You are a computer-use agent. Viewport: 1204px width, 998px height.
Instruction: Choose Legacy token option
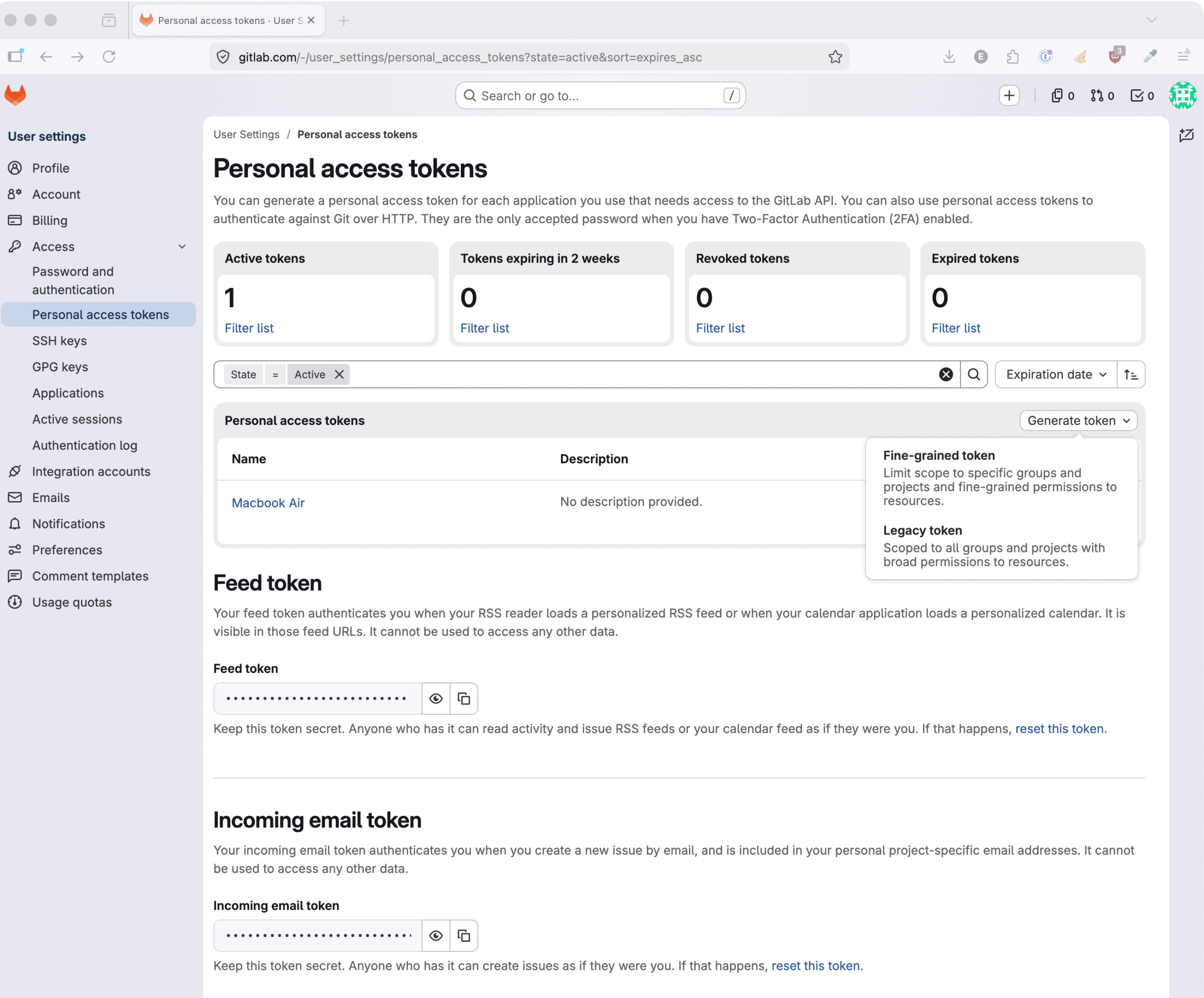tap(1001, 545)
